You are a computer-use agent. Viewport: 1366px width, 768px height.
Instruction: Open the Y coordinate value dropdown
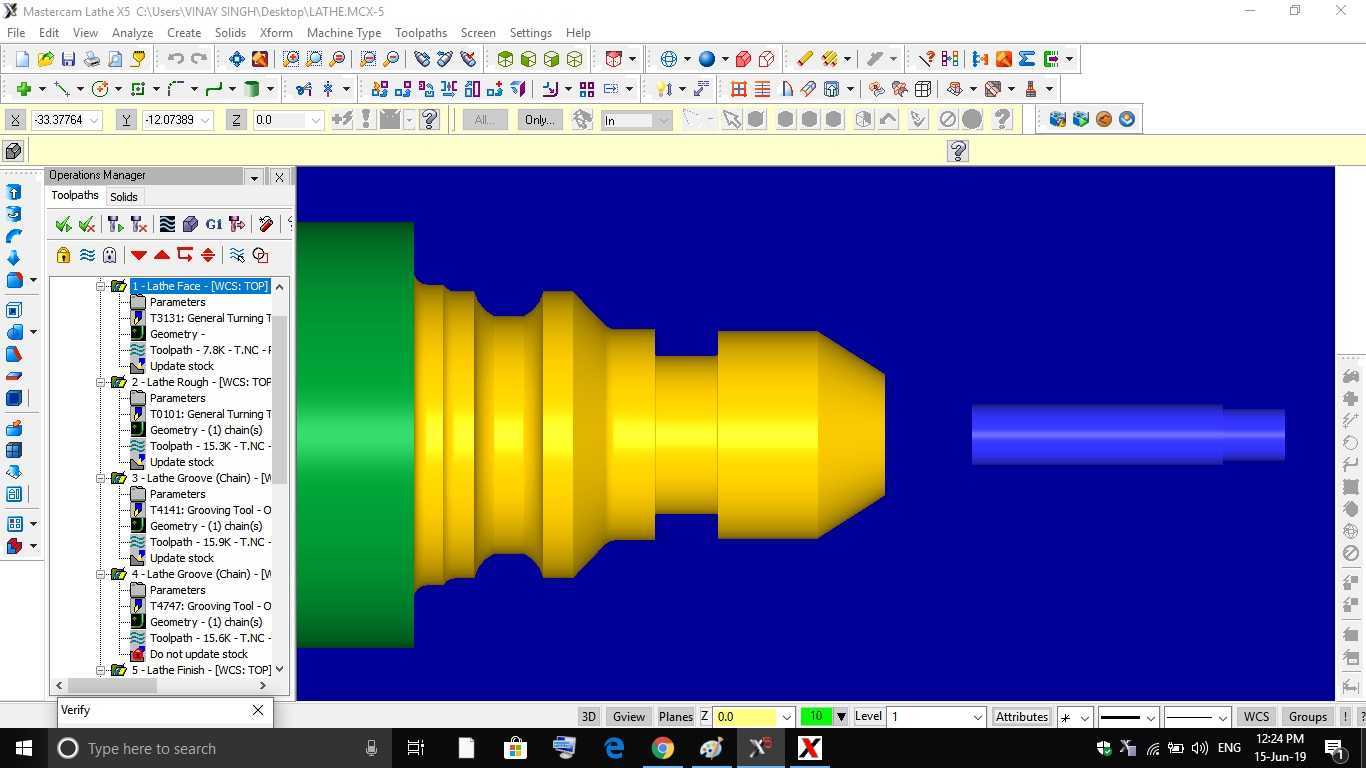[x=205, y=120]
